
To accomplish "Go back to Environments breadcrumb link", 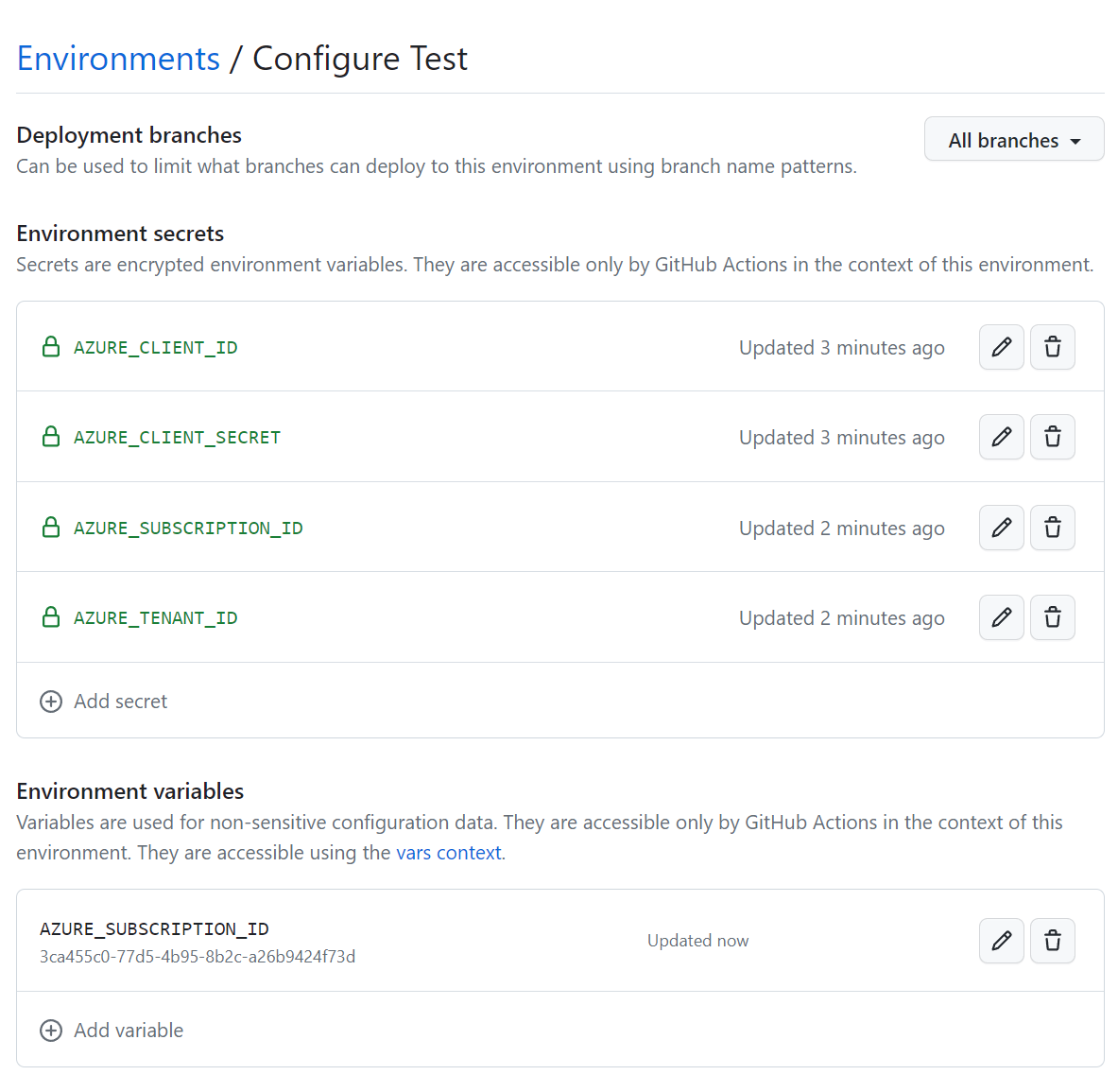I will (118, 59).
